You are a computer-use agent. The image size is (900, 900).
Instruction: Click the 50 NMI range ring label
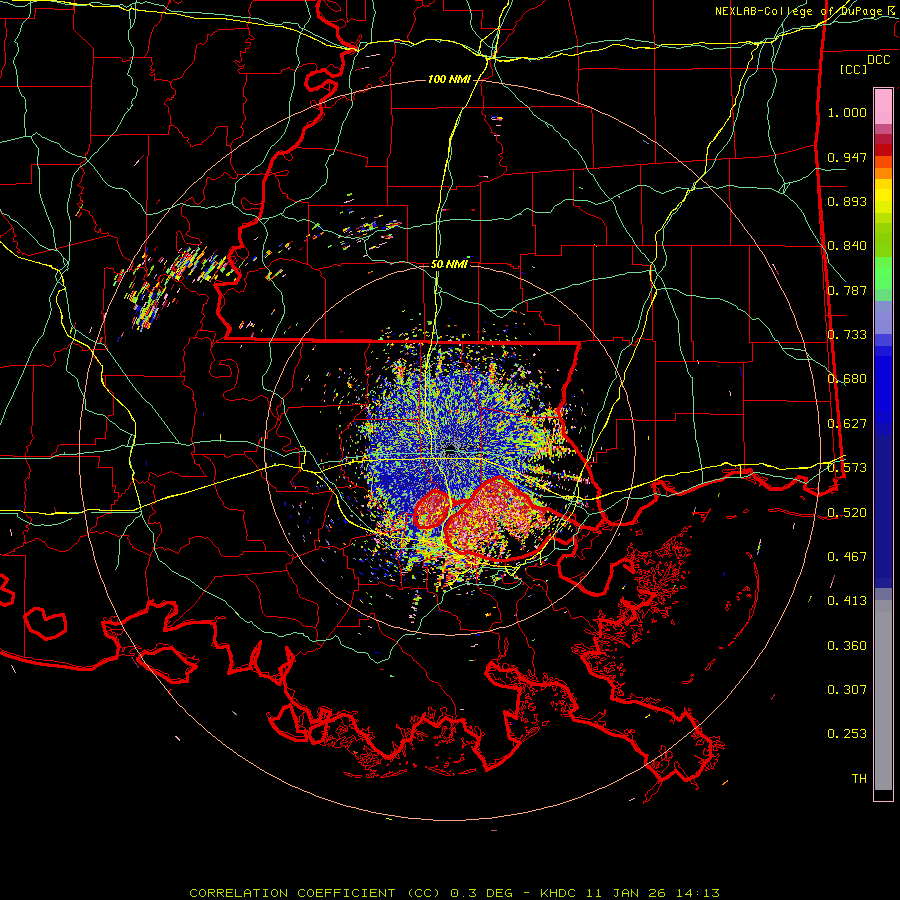click(449, 264)
